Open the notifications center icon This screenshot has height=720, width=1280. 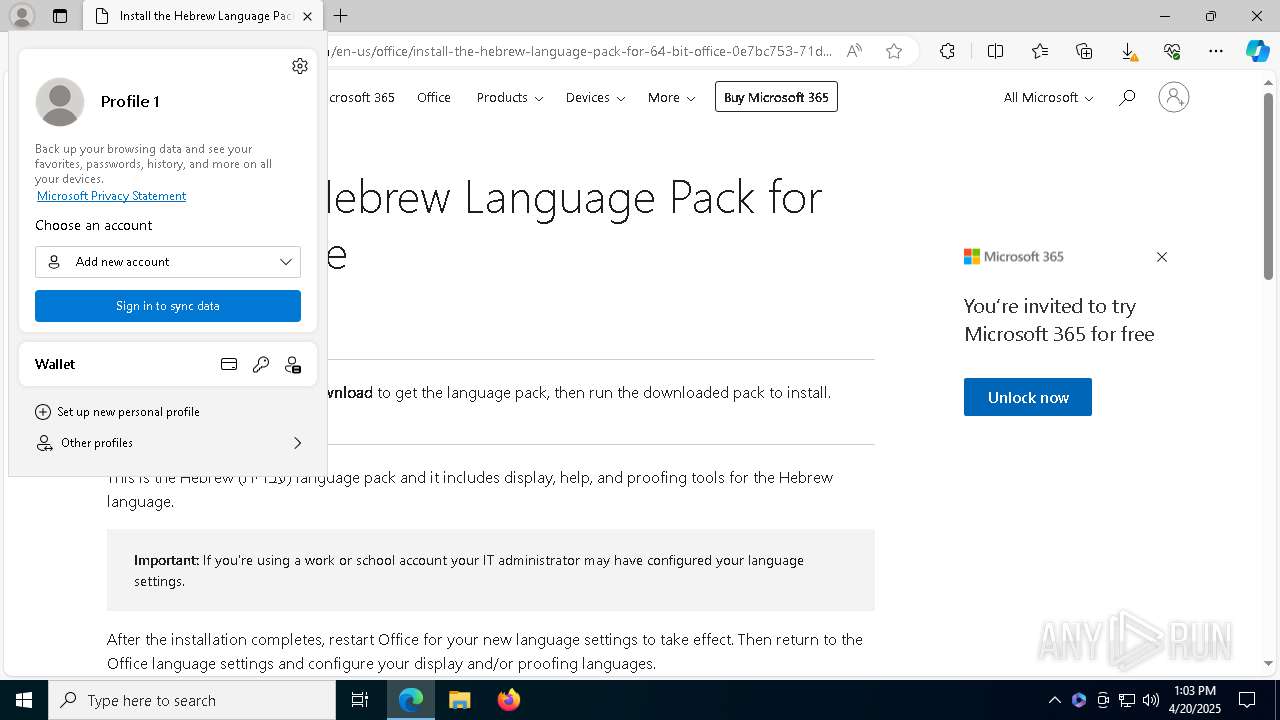(1247, 700)
